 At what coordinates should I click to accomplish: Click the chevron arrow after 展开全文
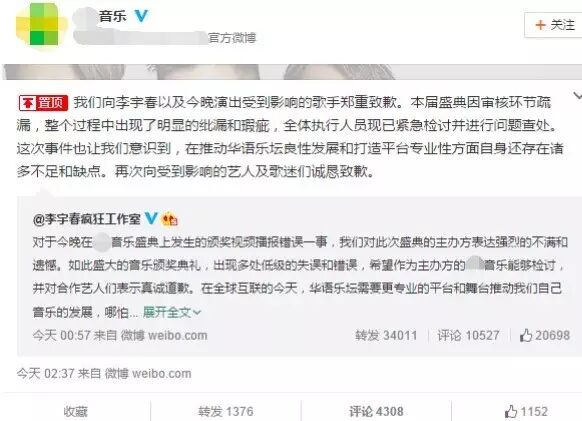197,313
